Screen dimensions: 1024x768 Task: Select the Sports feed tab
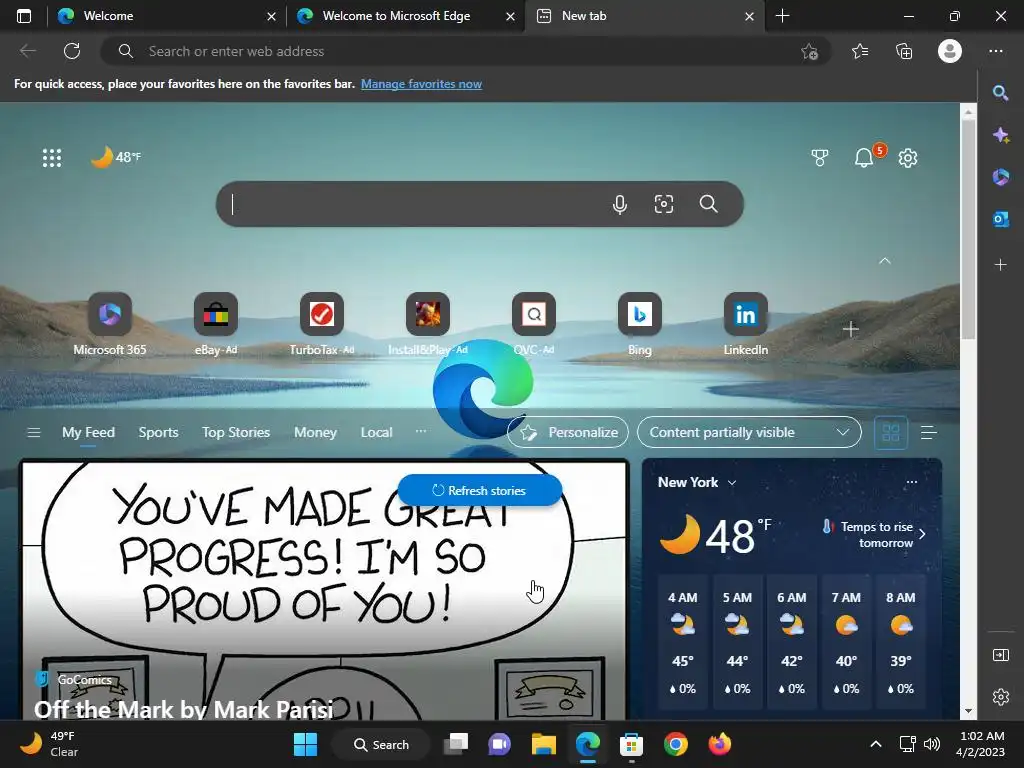point(158,432)
